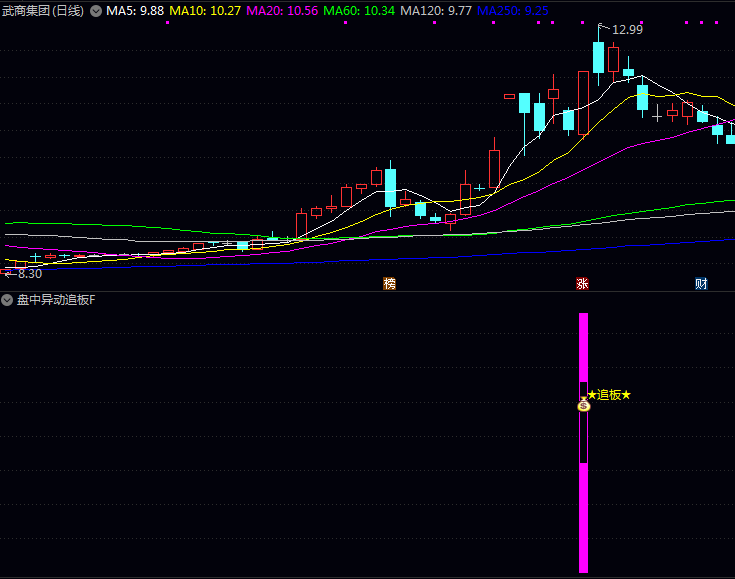Image resolution: width=735 pixels, height=579 pixels.
Task: Click the upper magenta indicator bar
Action: 584,347
